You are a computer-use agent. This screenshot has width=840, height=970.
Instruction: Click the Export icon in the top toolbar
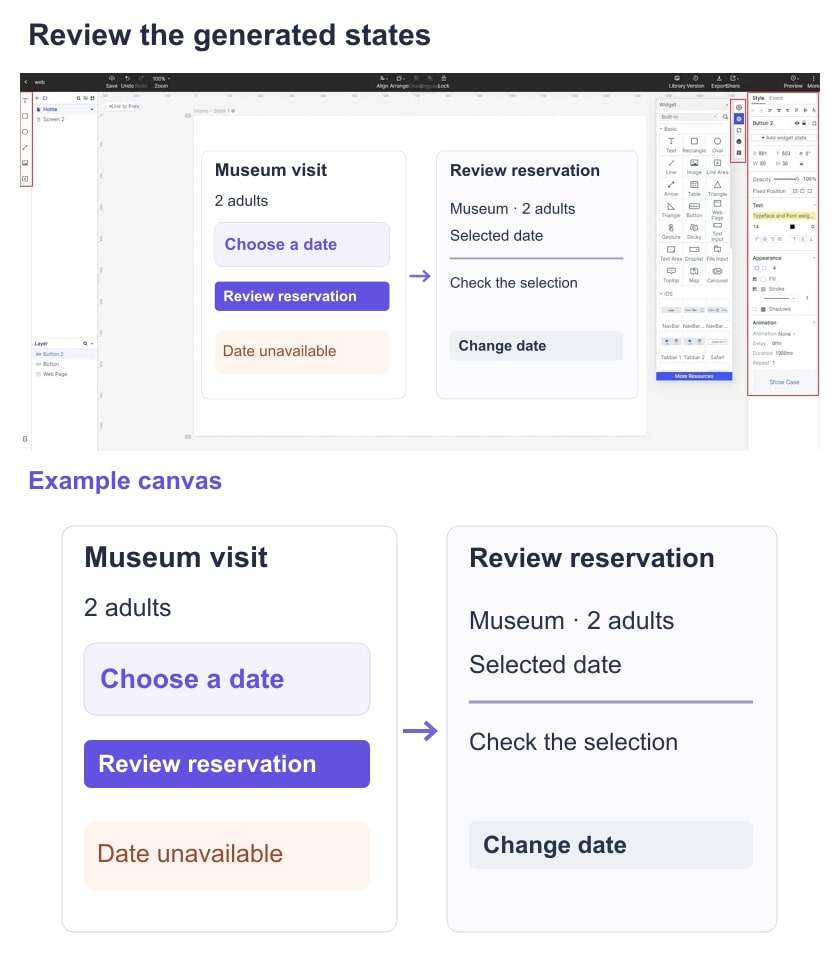(x=719, y=79)
